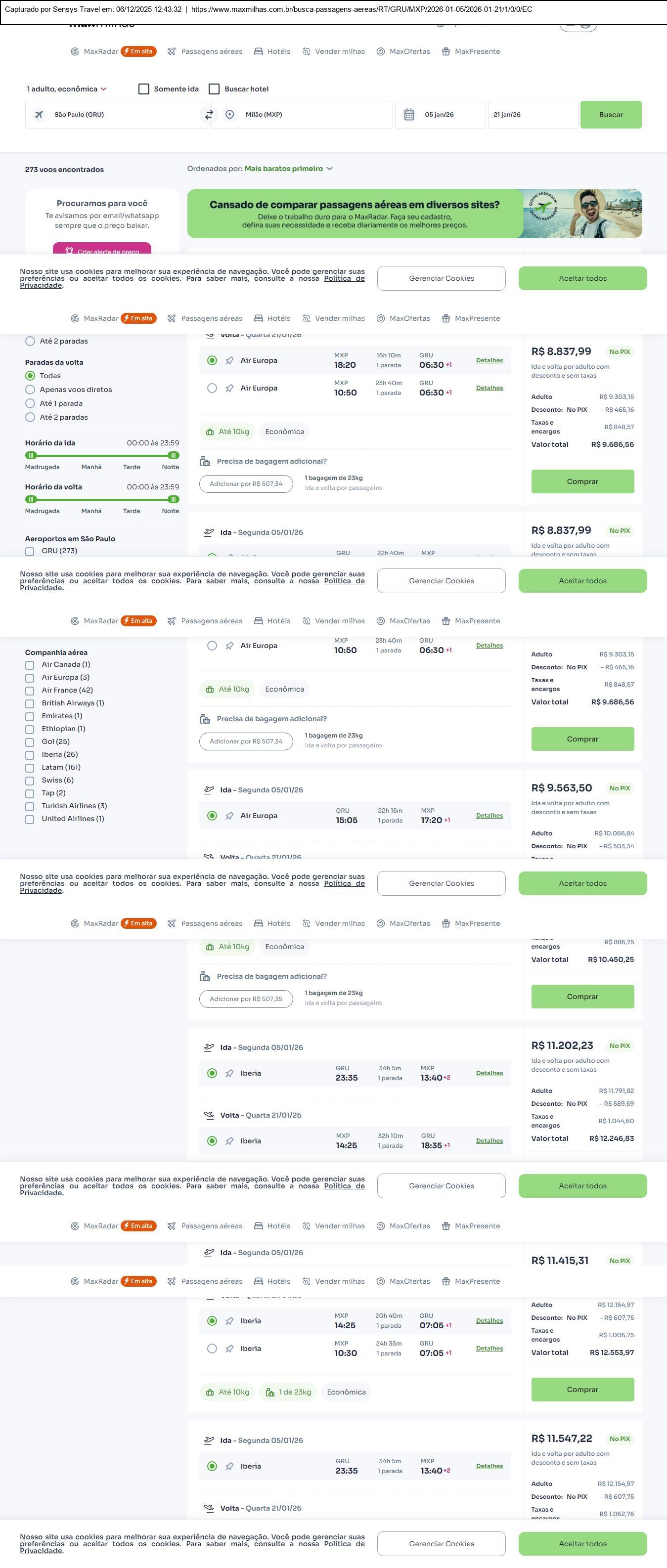Screen dimensions: 667x1568
Task: Swap origin and destination airports icon
Action: (209, 114)
